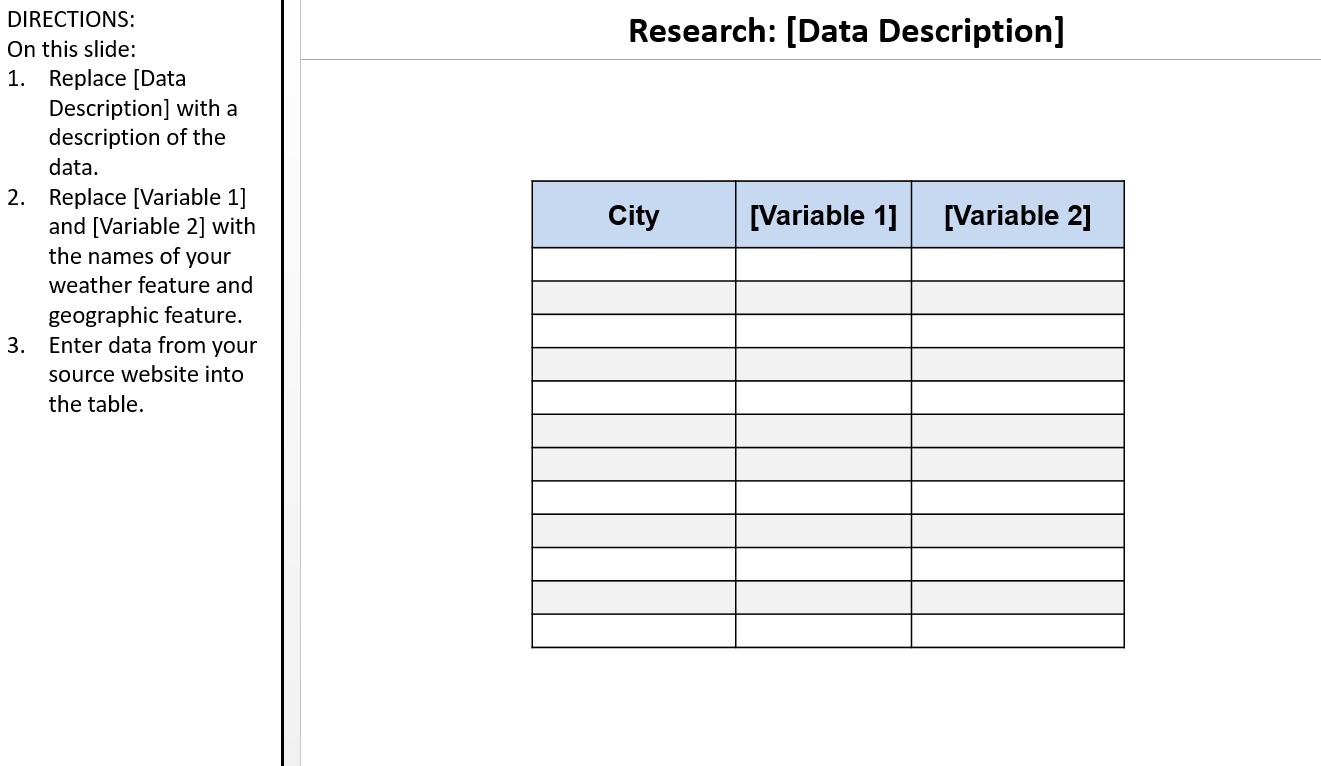Click the City column header cell

(x=634, y=215)
